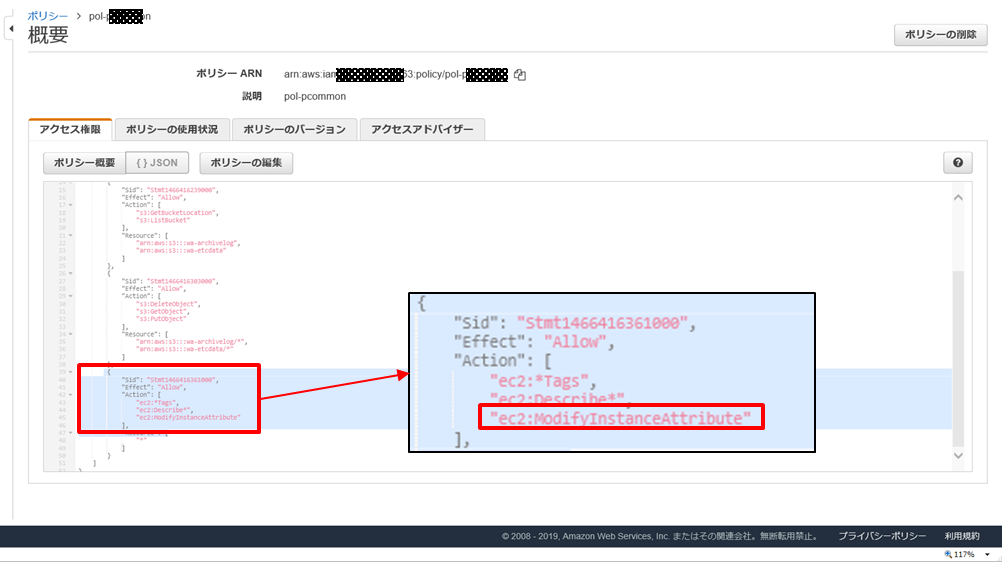Open the ポリシーの使用状況 tab
1002x562 pixels.
(172, 130)
